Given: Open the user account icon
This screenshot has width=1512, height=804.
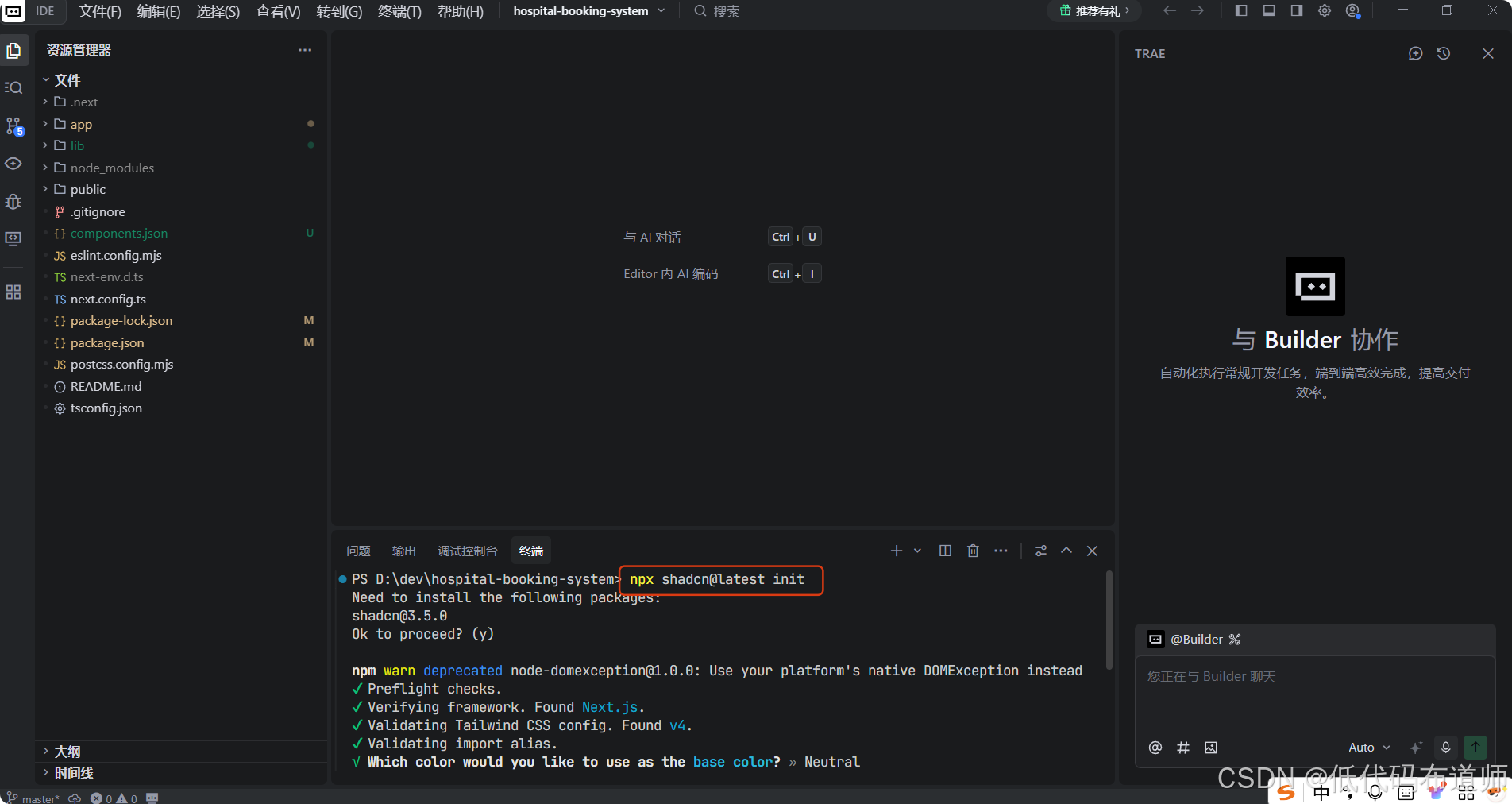Looking at the screenshot, I should click(x=1353, y=10).
